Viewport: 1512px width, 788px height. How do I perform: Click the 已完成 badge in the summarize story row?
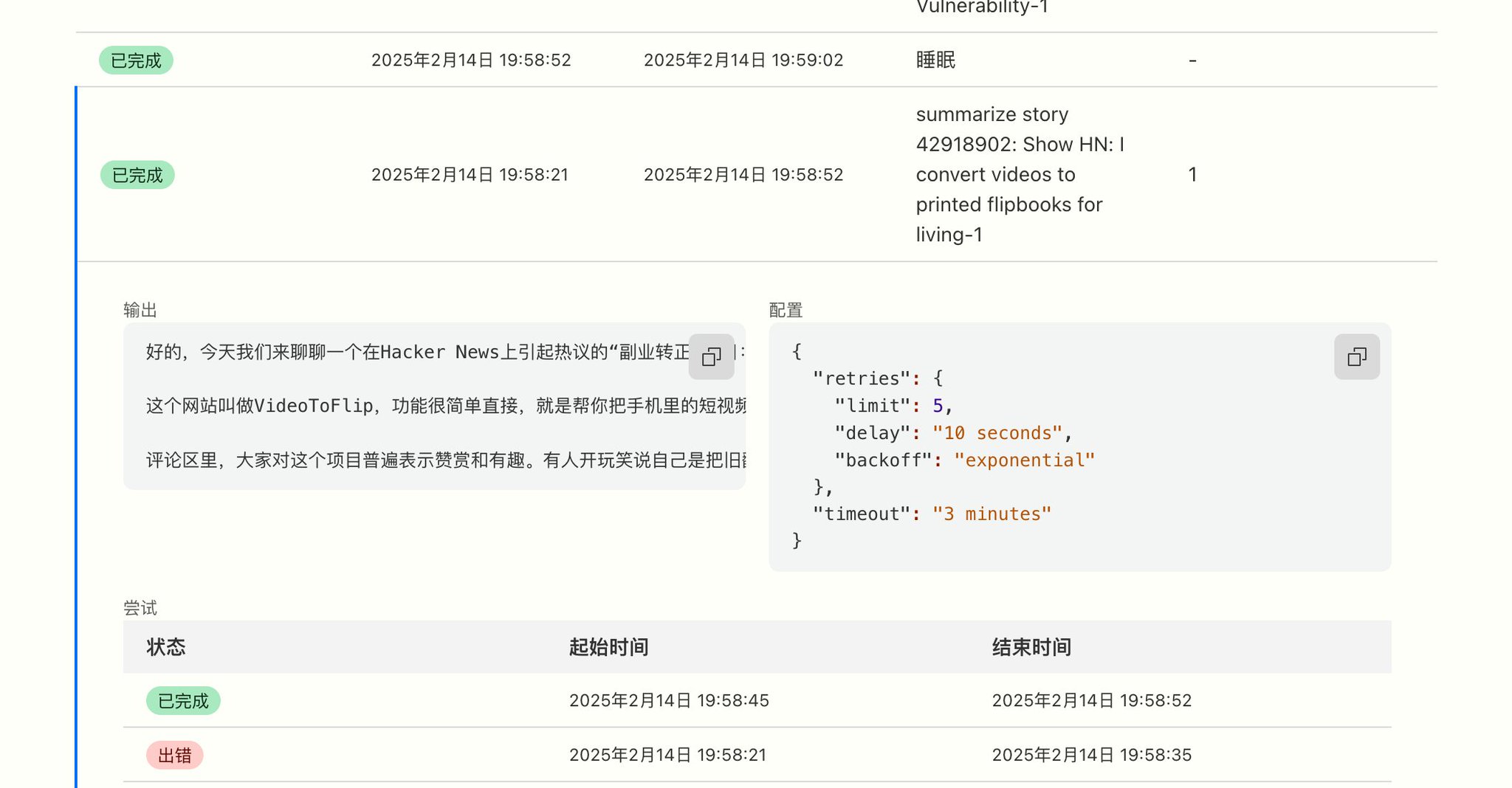click(137, 175)
